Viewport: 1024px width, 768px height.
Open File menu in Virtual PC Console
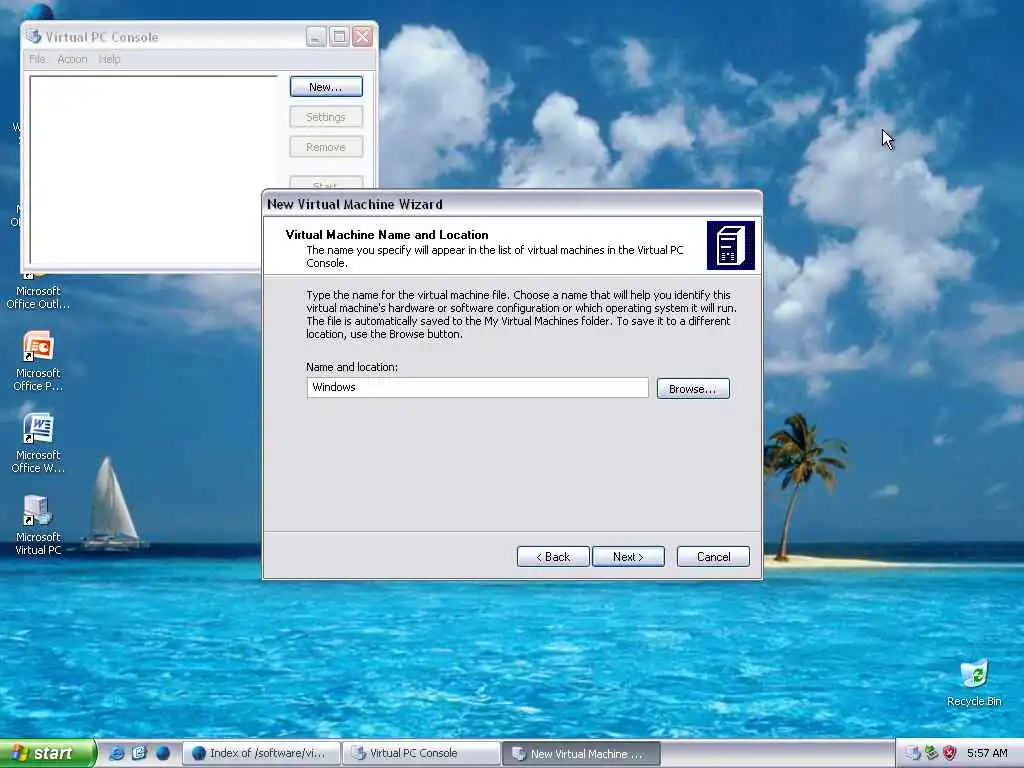(37, 59)
